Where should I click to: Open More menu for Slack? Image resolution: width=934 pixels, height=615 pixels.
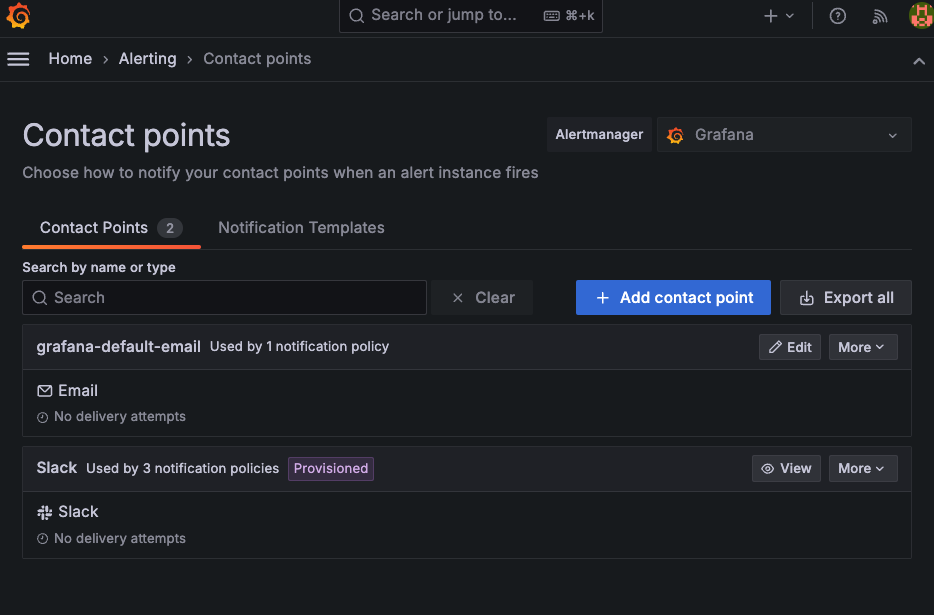tap(863, 468)
